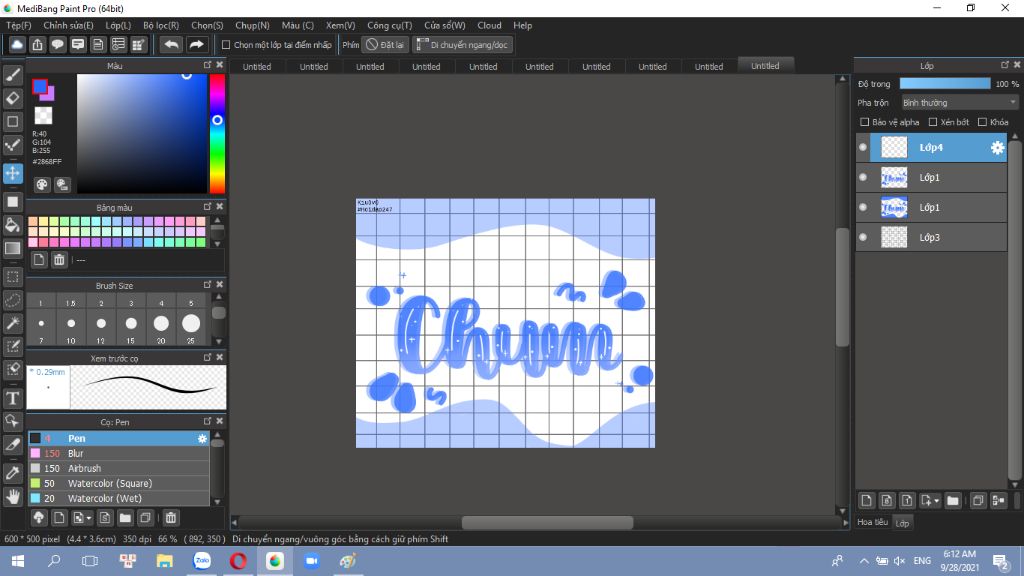Open Zalo from the taskbar
This screenshot has width=1024, height=576.
[x=202, y=561]
